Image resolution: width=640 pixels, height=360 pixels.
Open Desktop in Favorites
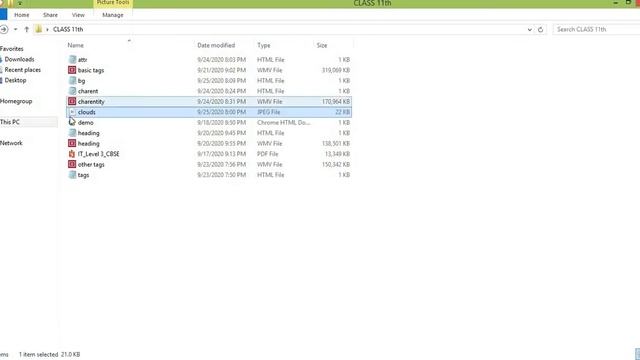coord(15,80)
